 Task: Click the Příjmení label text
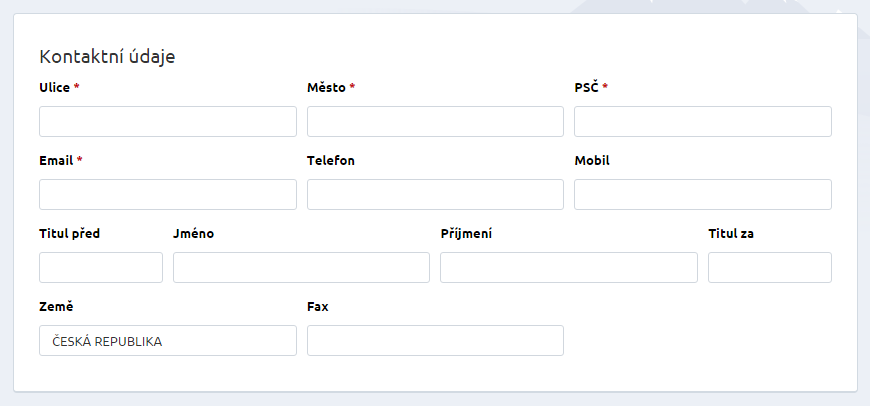tap(466, 234)
